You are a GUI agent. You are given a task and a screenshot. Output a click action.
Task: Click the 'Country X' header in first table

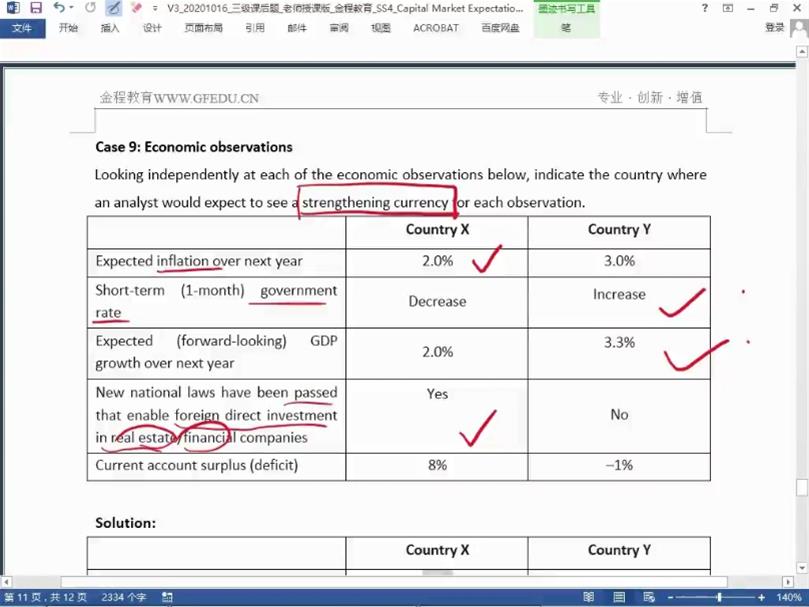click(437, 230)
